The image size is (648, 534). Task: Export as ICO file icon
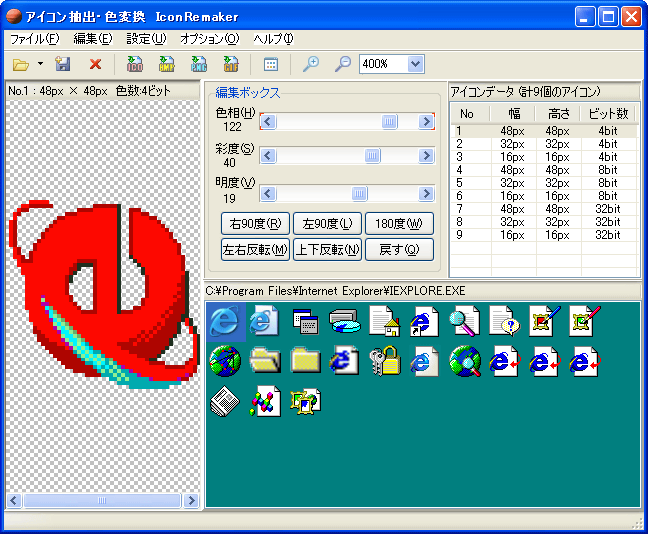[135, 64]
